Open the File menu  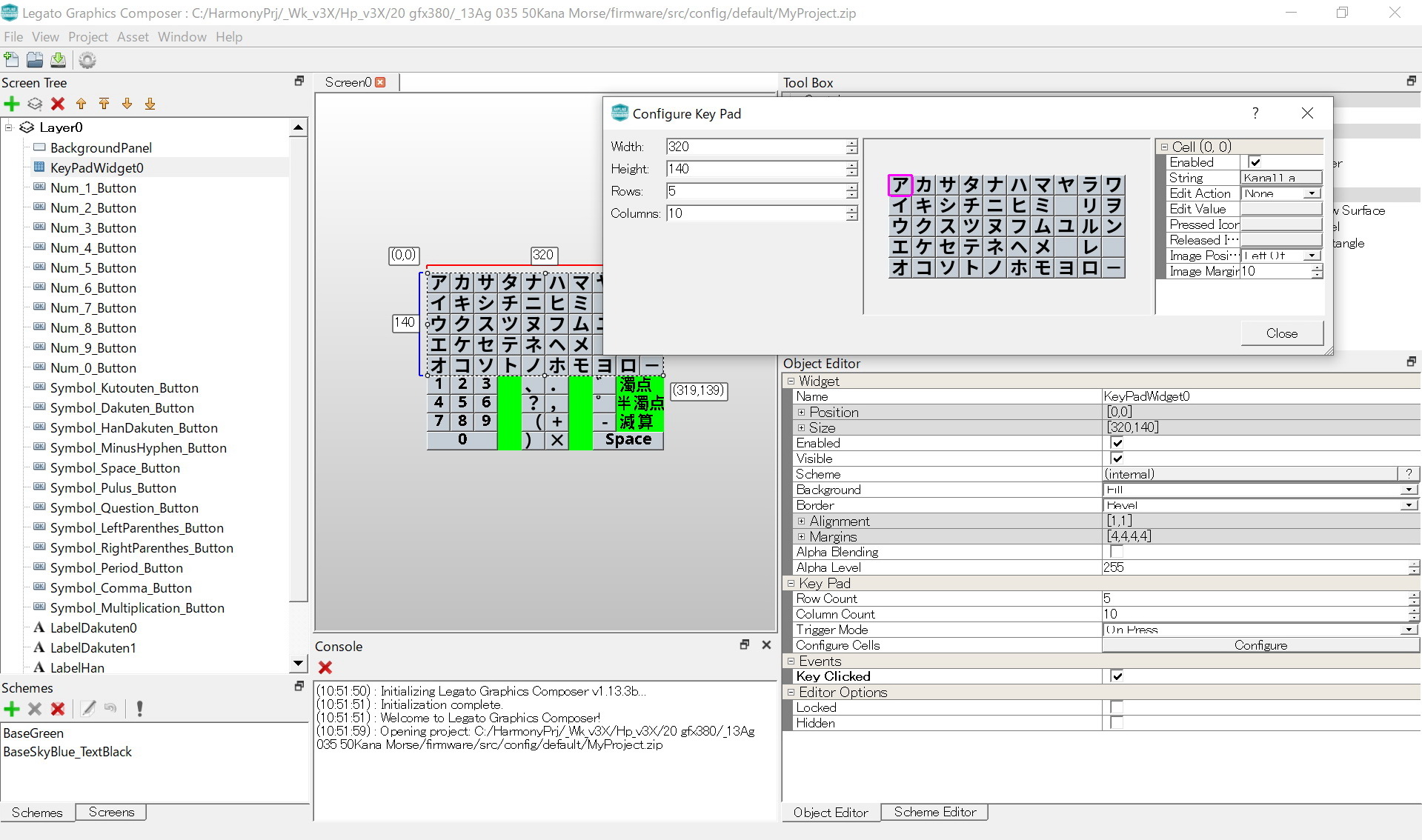pyautogui.click(x=13, y=36)
